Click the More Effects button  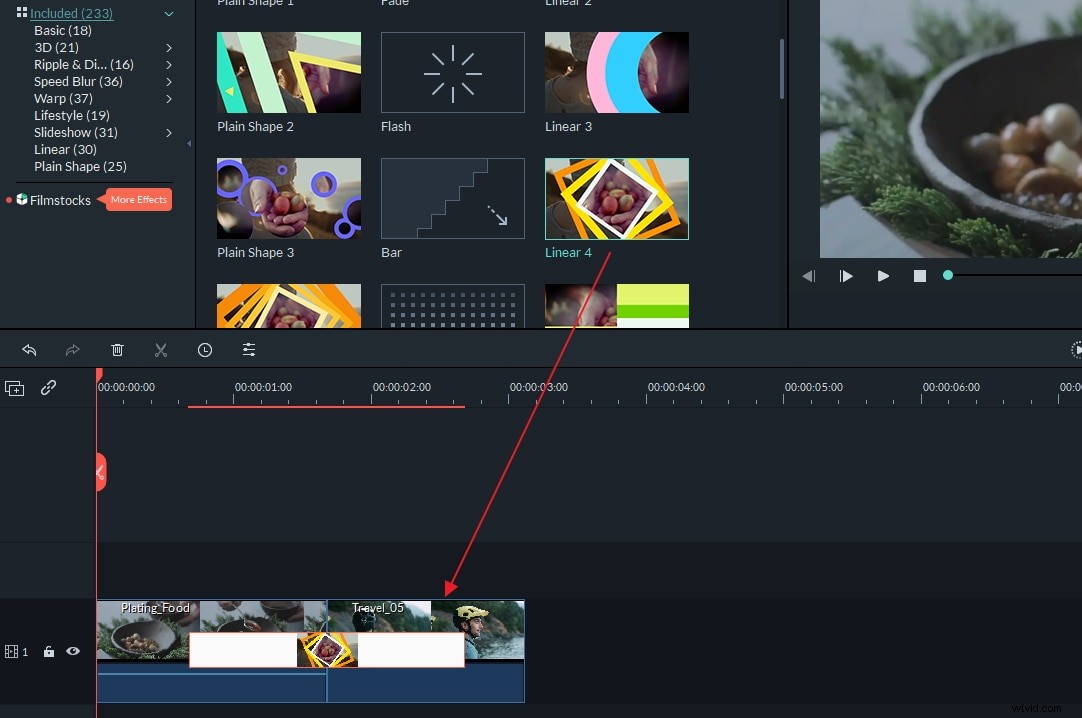click(138, 199)
